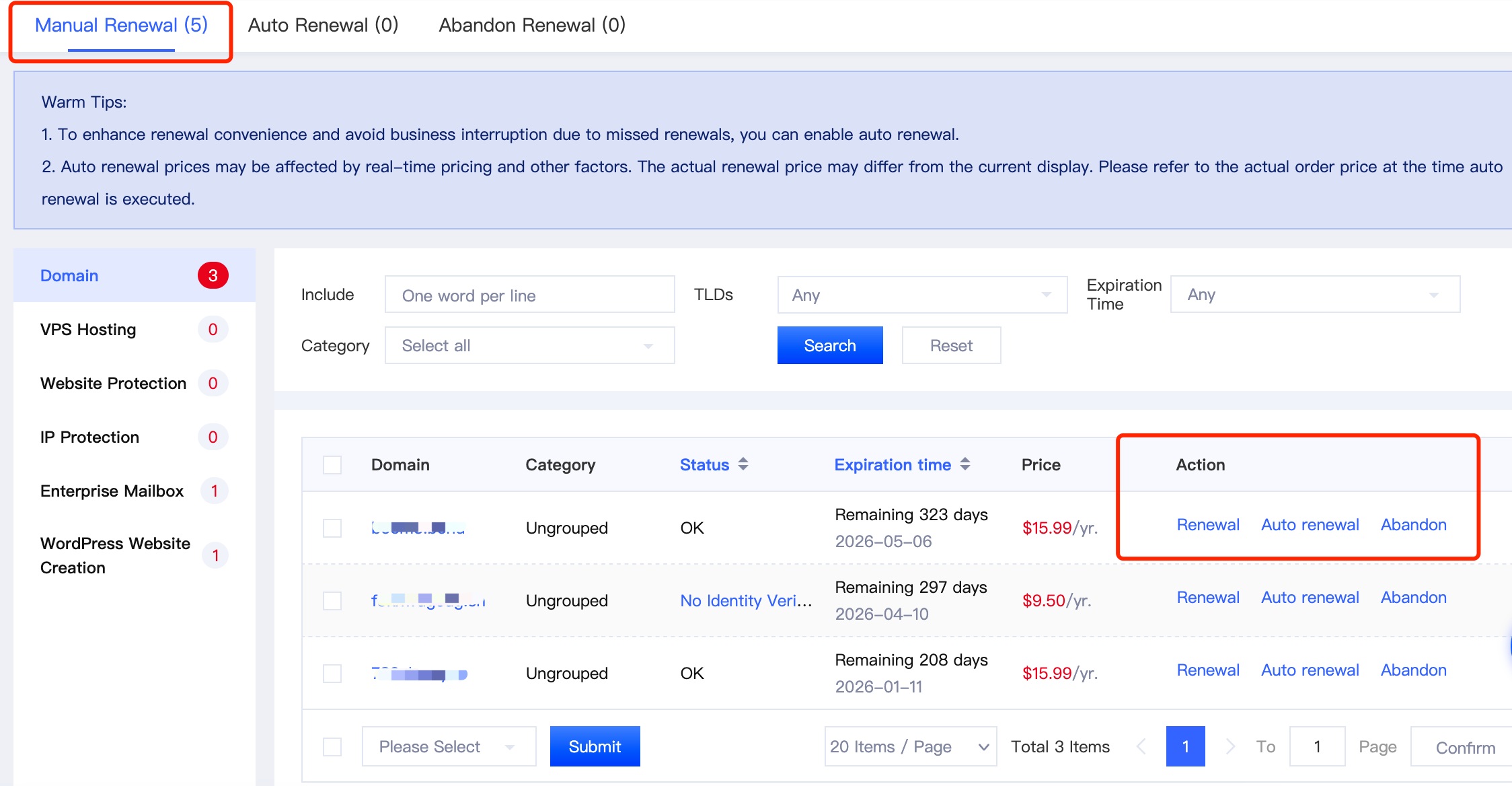Image resolution: width=1512 pixels, height=786 pixels.
Task: Click the Include keywords input field
Action: click(529, 295)
